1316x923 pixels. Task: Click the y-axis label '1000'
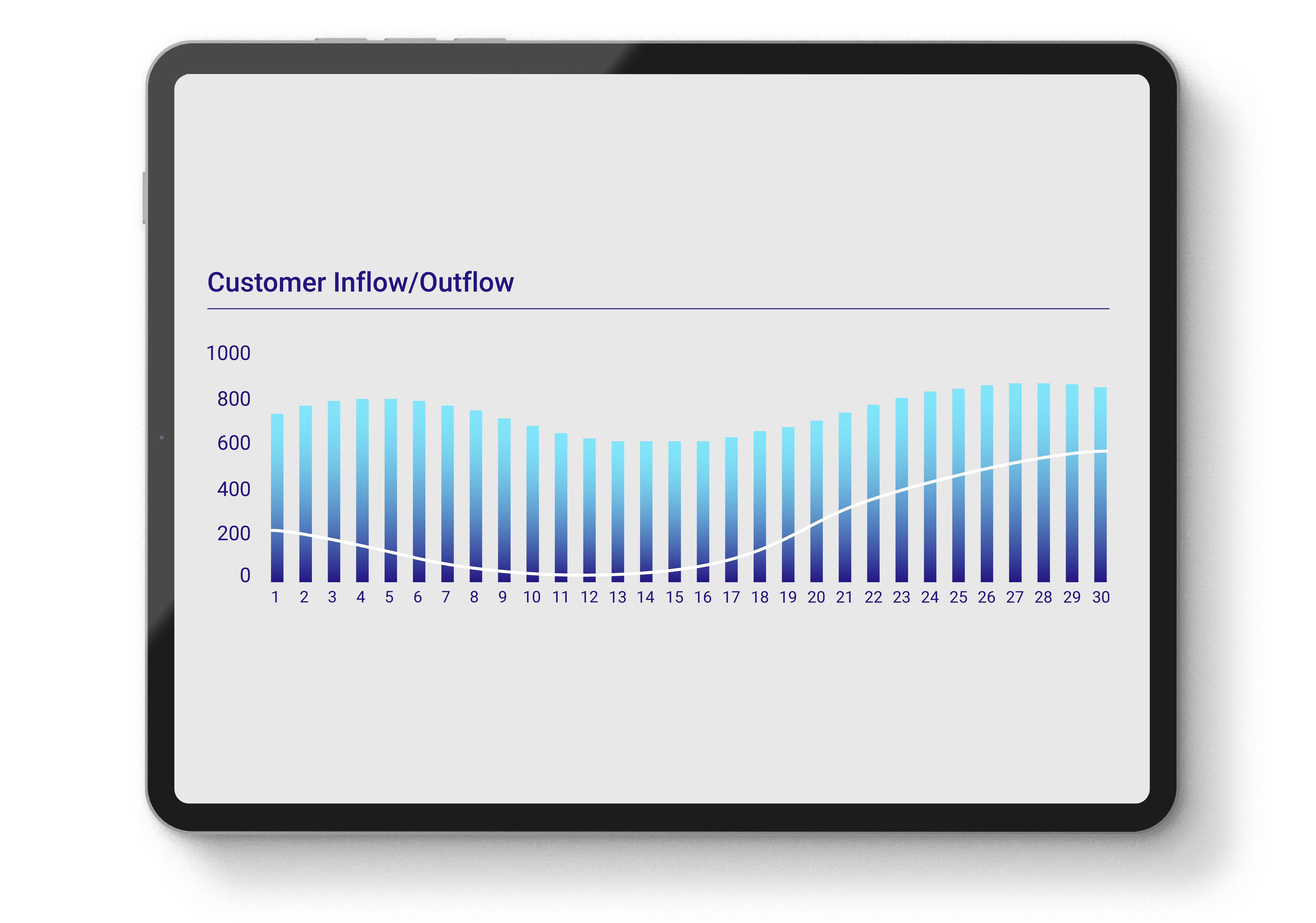click(x=228, y=353)
